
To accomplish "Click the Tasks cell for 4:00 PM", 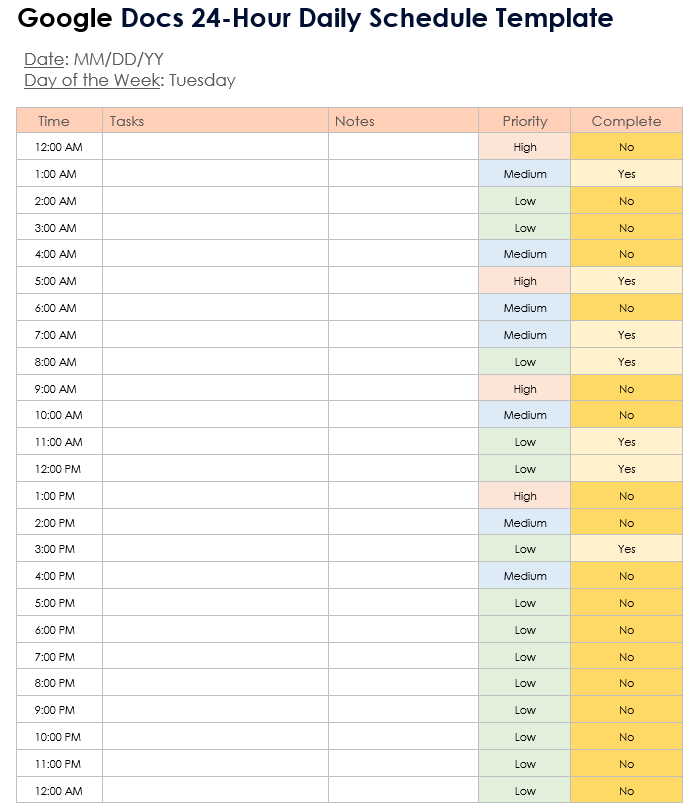I will [215, 576].
